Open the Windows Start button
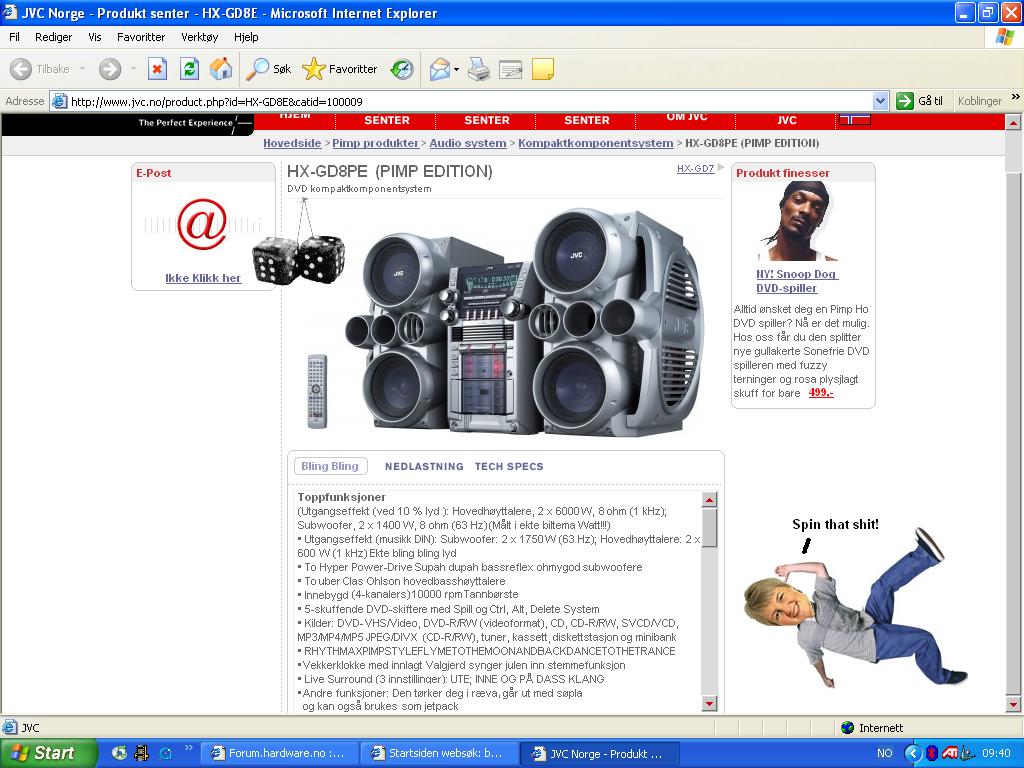 pos(48,753)
